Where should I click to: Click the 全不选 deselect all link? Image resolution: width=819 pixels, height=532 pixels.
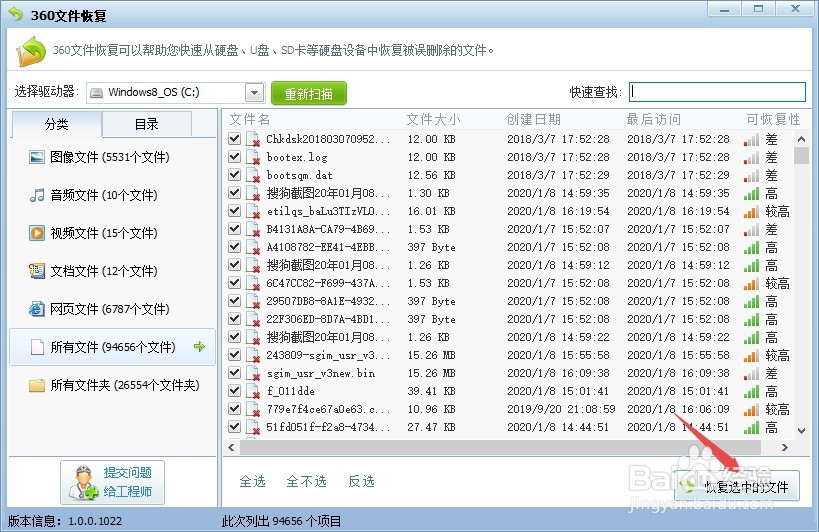click(307, 481)
